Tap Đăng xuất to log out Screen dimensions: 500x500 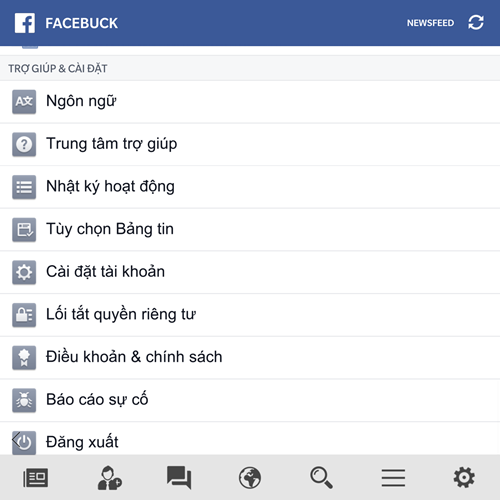[x=250, y=438]
